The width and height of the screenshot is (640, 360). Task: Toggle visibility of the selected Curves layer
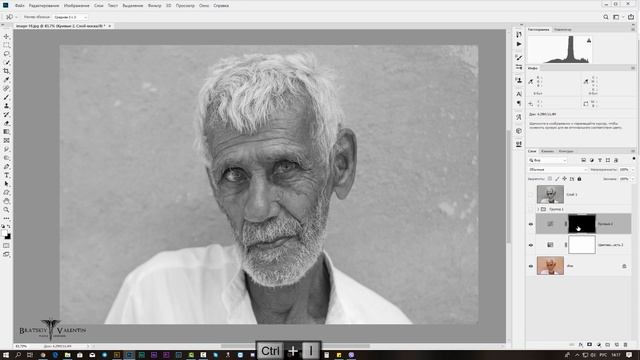click(x=531, y=224)
